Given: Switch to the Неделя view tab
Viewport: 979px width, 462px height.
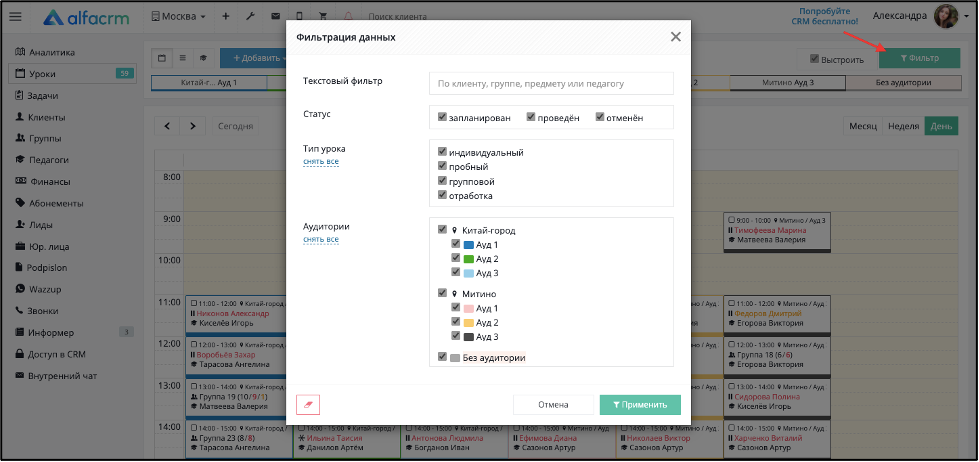Looking at the screenshot, I should [x=903, y=126].
